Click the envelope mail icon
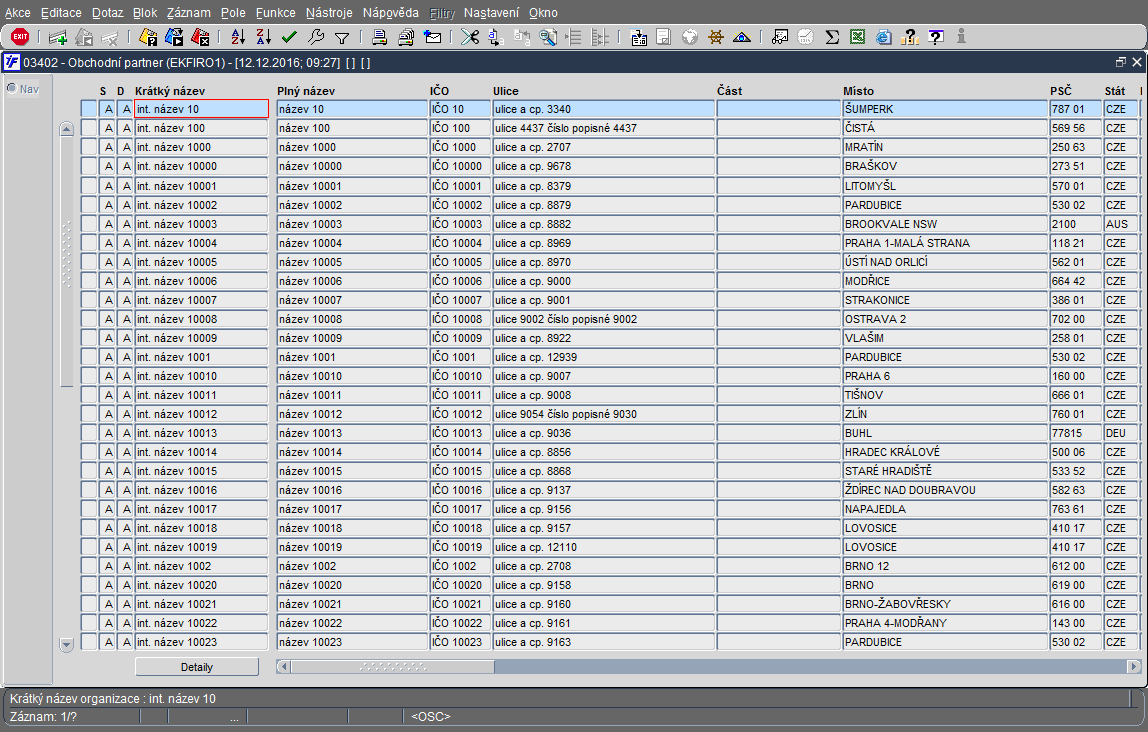1148x732 pixels. pos(433,37)
